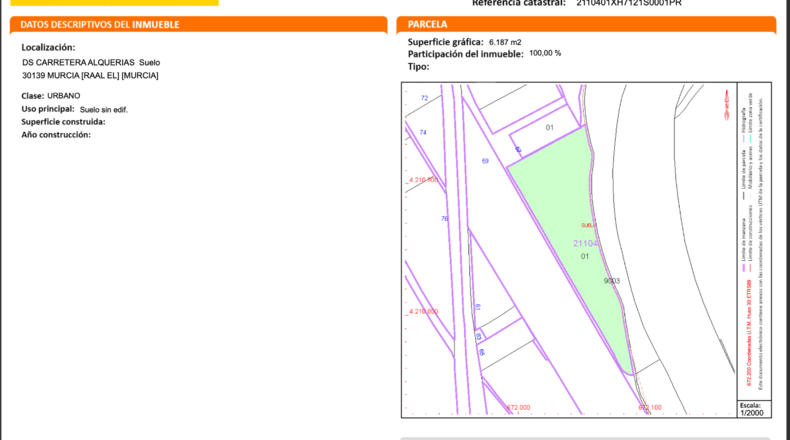Viewport: 790px width, 440px height.
Task: Click the 'Clase:' label
Action: [33, 96]
